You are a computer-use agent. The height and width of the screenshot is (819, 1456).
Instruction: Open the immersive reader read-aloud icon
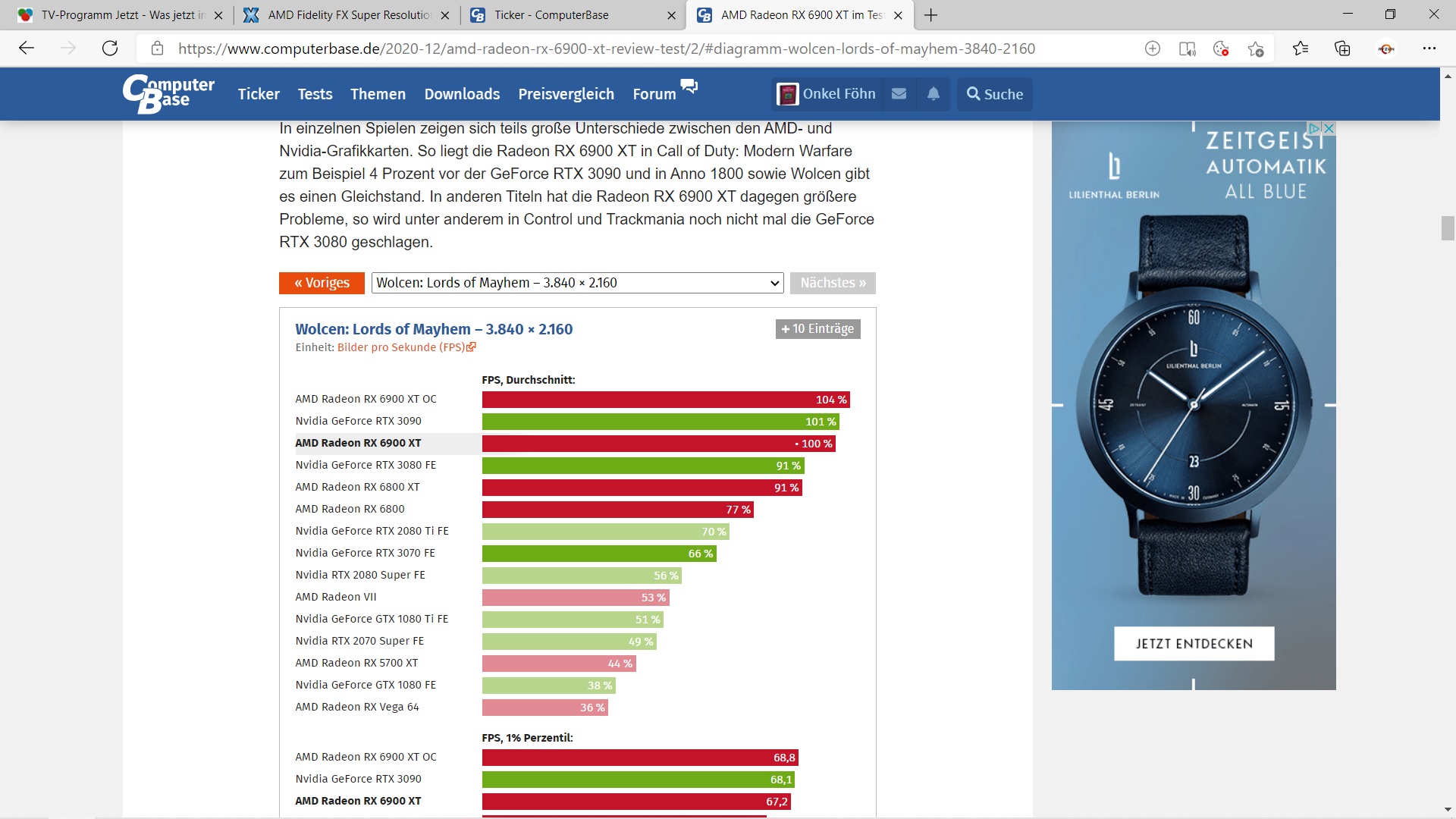[x=1187, y=49]
